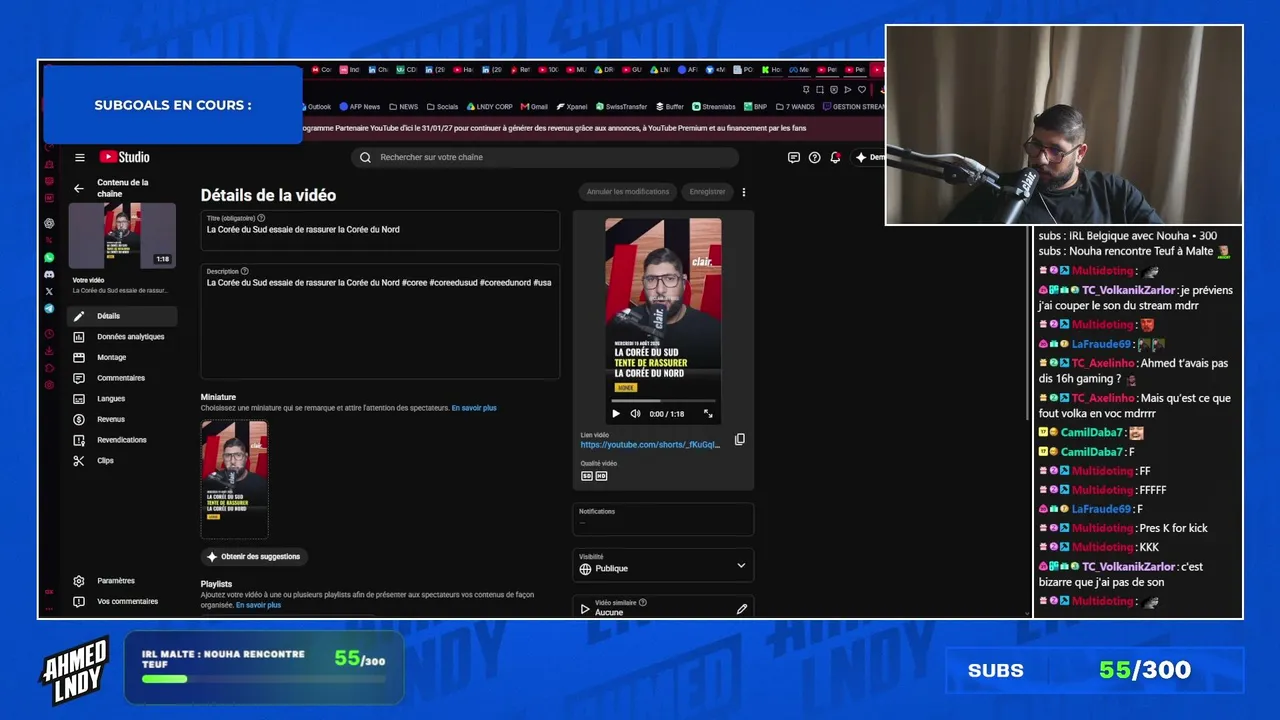Click the help icon beside Vidéo similaire
The width and height of the screenshot is (1280, 720).
click(643, 603)
